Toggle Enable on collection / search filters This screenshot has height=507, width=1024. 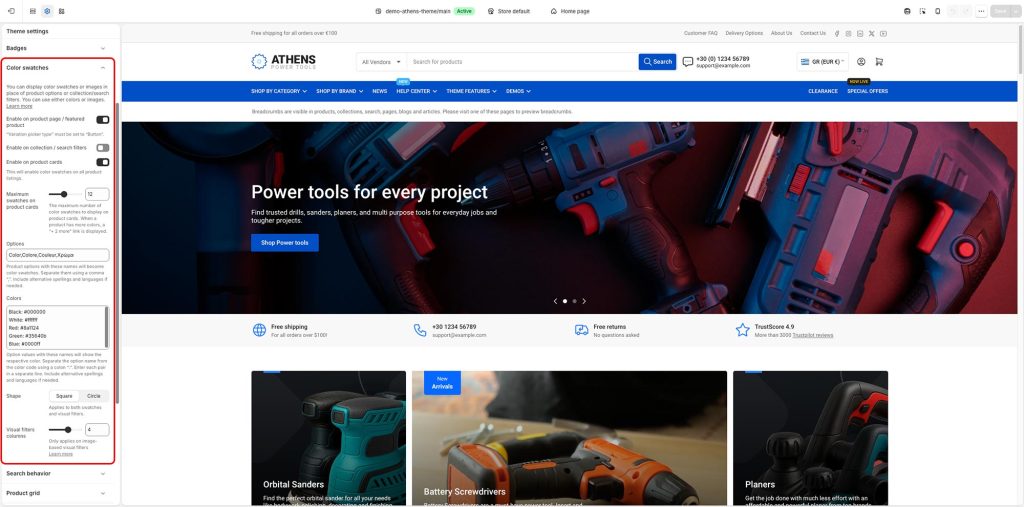tap(103, 148)
